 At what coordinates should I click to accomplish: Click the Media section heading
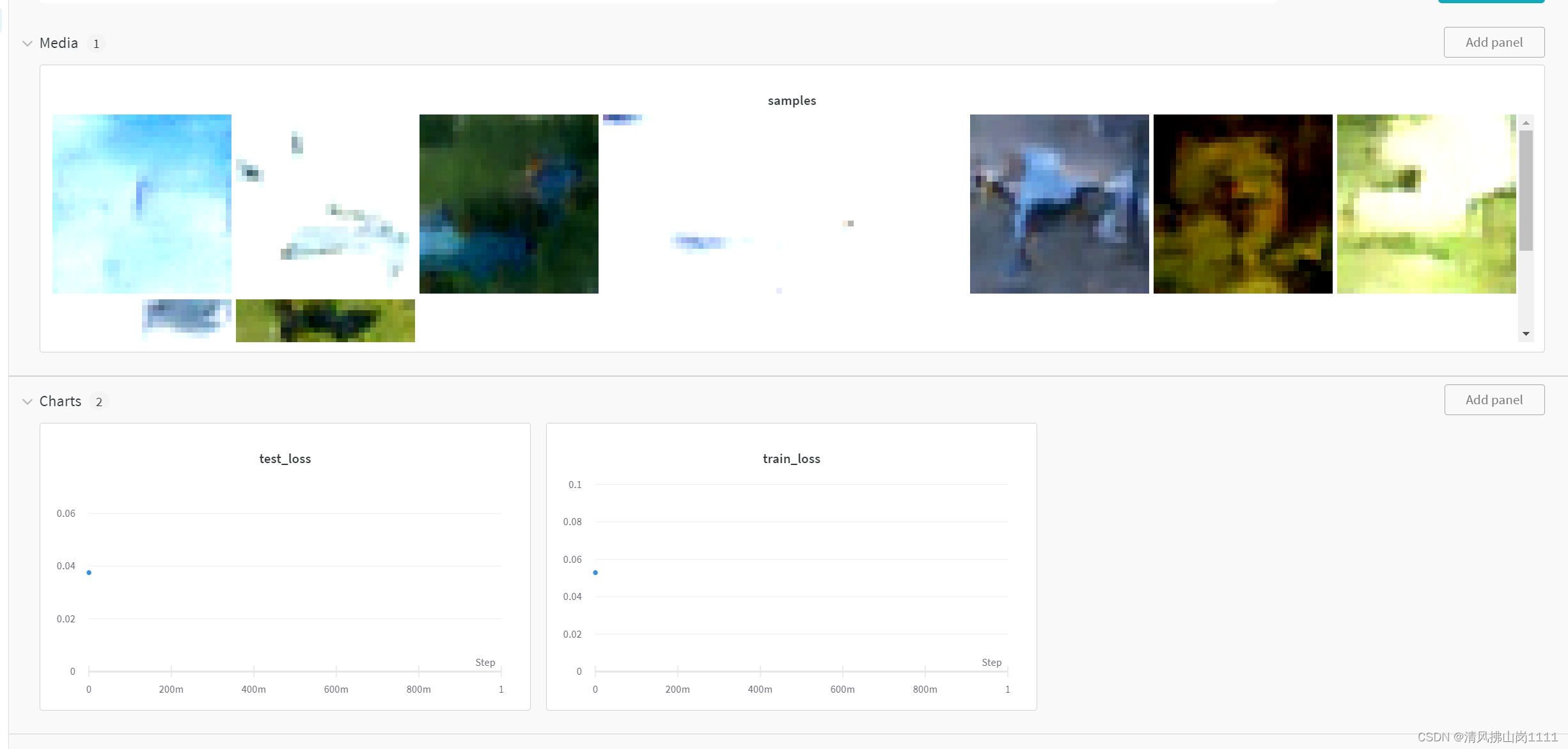59,43
